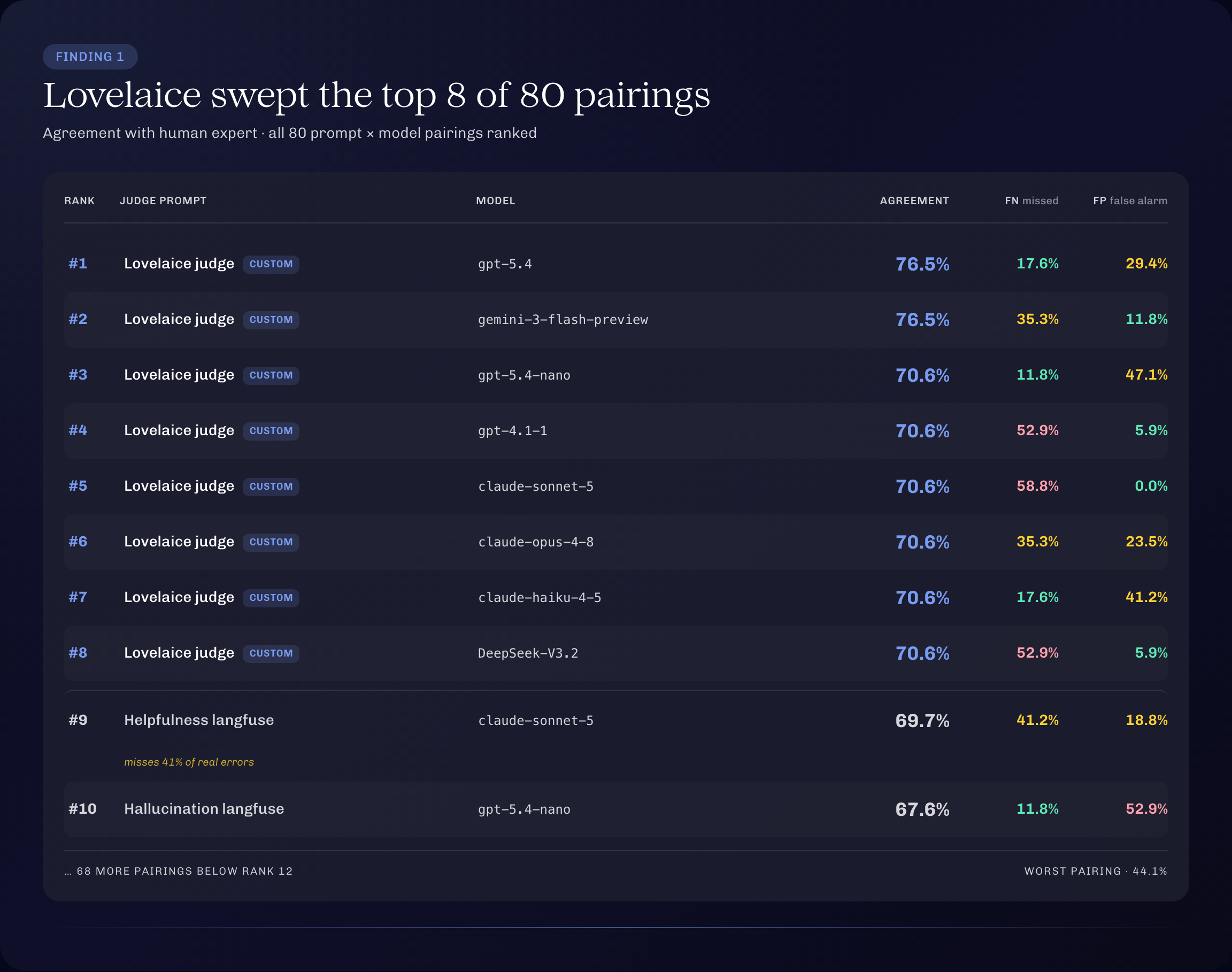
Task: Open the #5 Lovelaice judge row
Action: point(615,487)
